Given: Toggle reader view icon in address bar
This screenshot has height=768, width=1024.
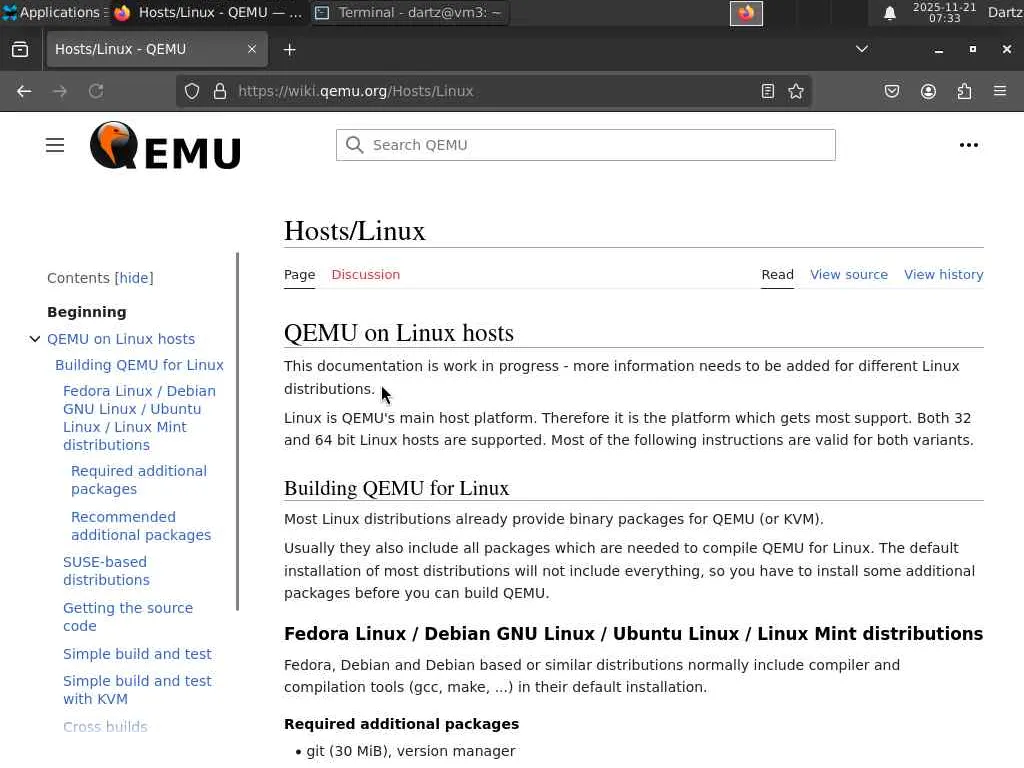Looking at the screenshot, I should [x=768, y=91].
